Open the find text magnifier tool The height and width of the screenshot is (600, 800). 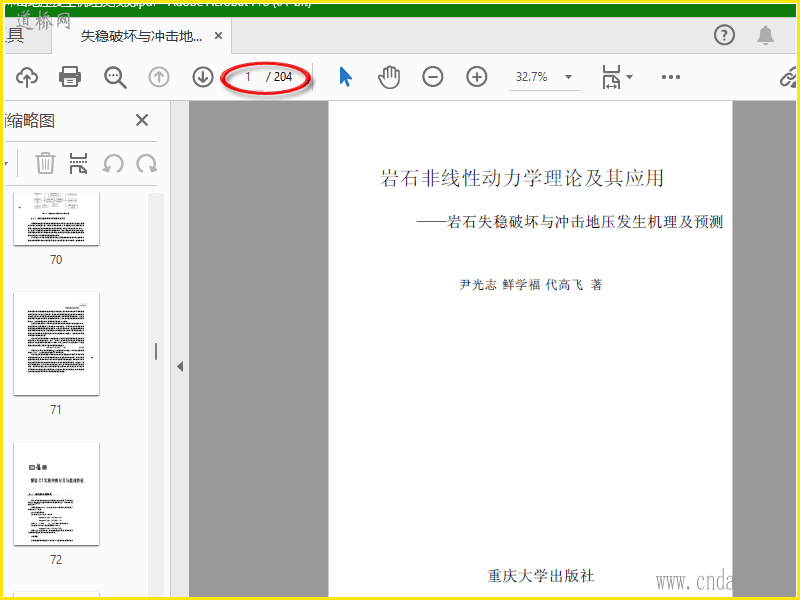point(115,78)
